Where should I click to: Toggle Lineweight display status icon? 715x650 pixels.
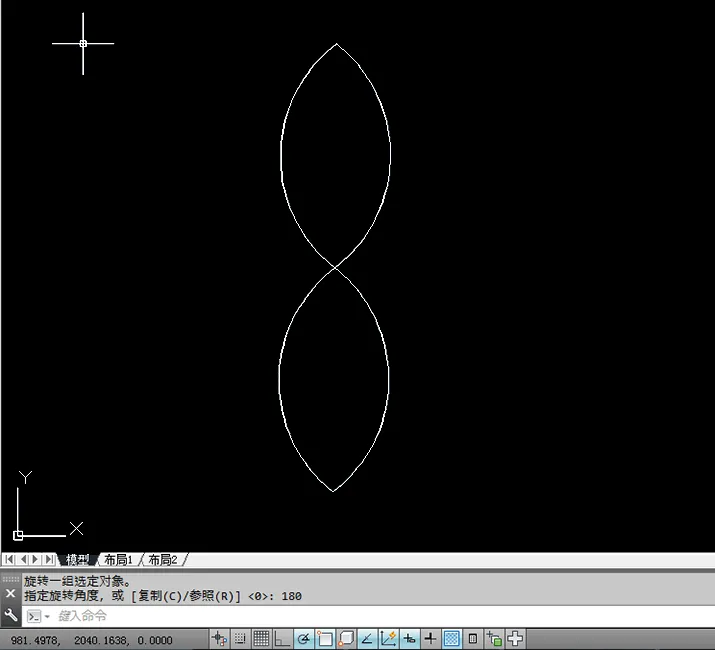[430, 639]
